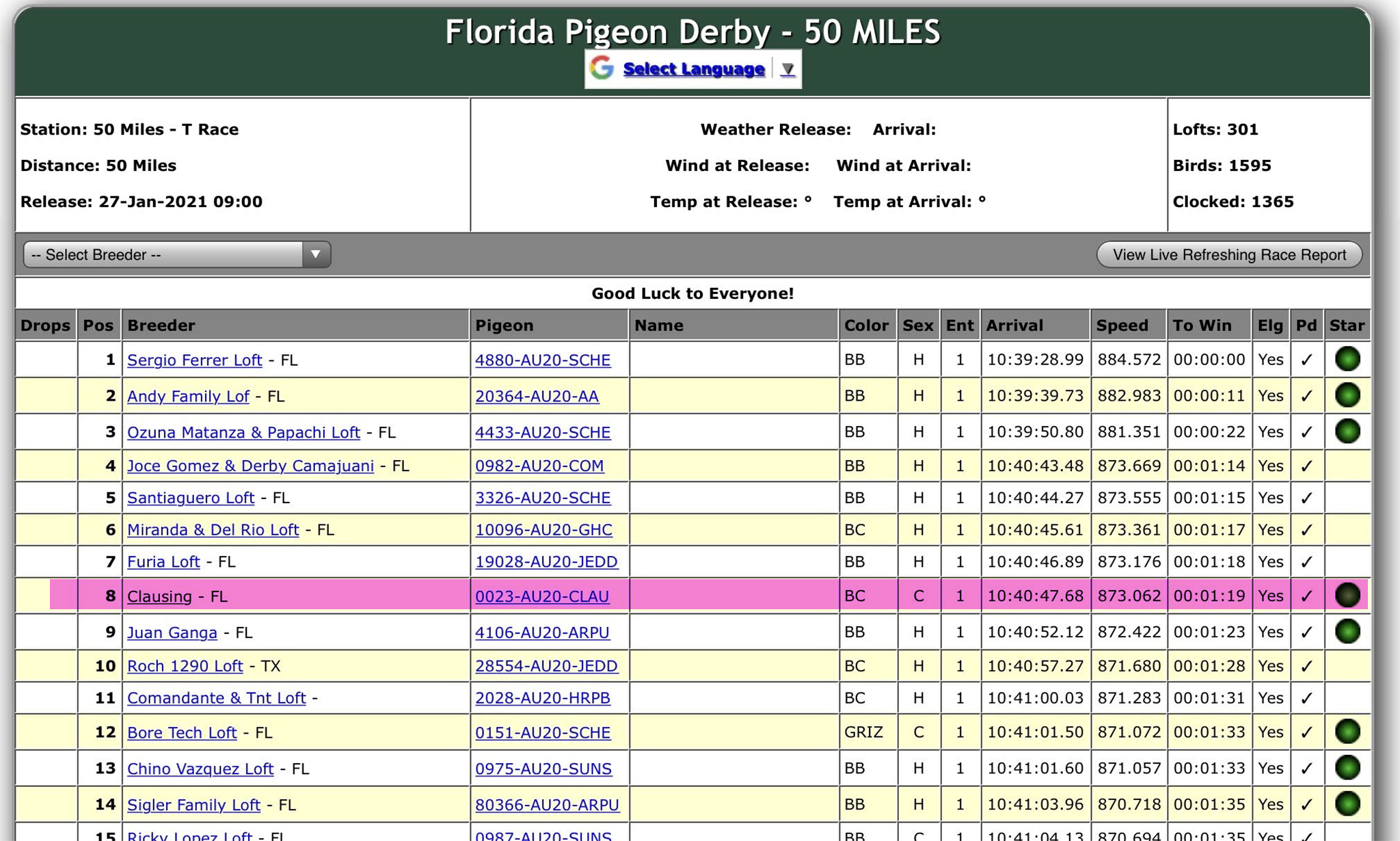Click the Pd checkmark for Santiaguero Loft
The height and width of the screenshot is (841, 1400).
[1306, 498]
